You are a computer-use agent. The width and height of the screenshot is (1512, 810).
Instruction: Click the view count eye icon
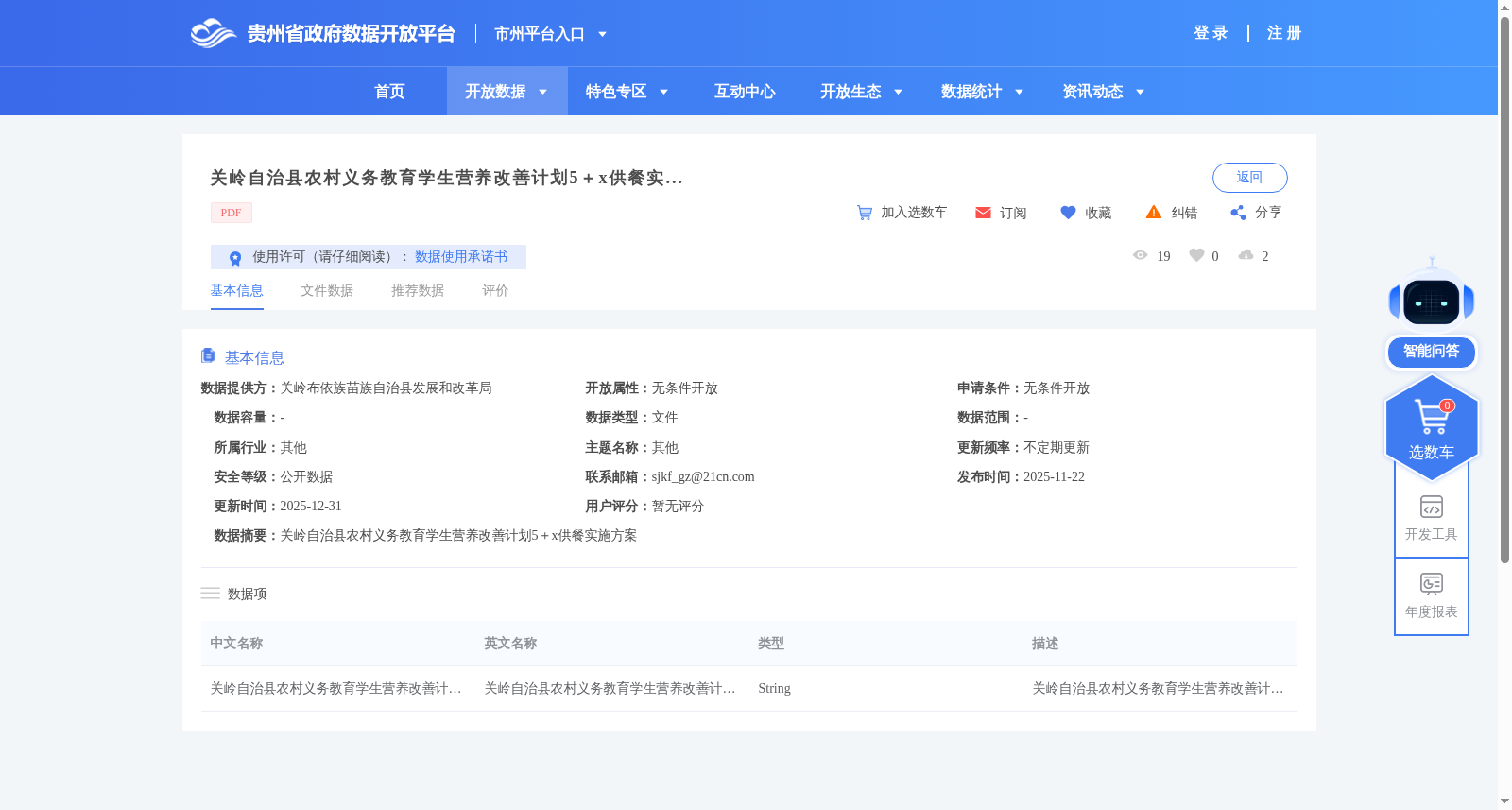point(1140,255)
